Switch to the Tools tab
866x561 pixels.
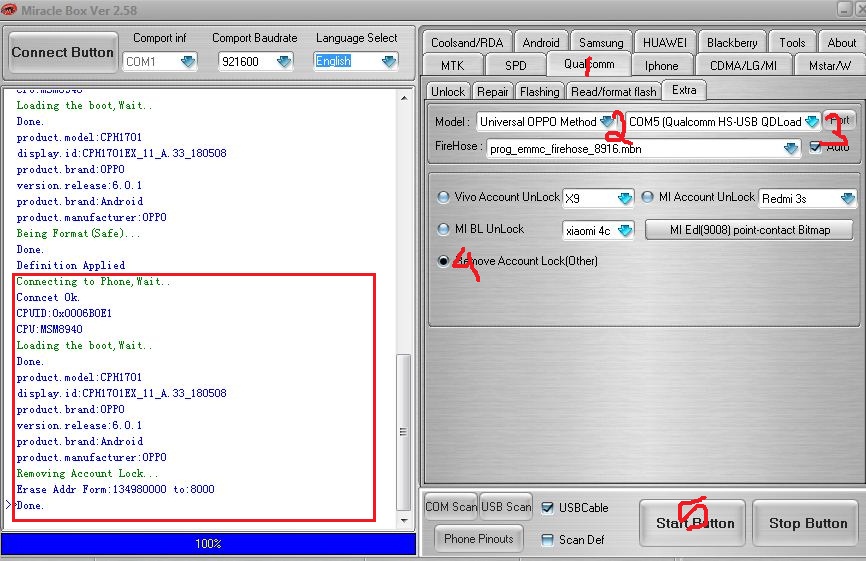point(792,43)
